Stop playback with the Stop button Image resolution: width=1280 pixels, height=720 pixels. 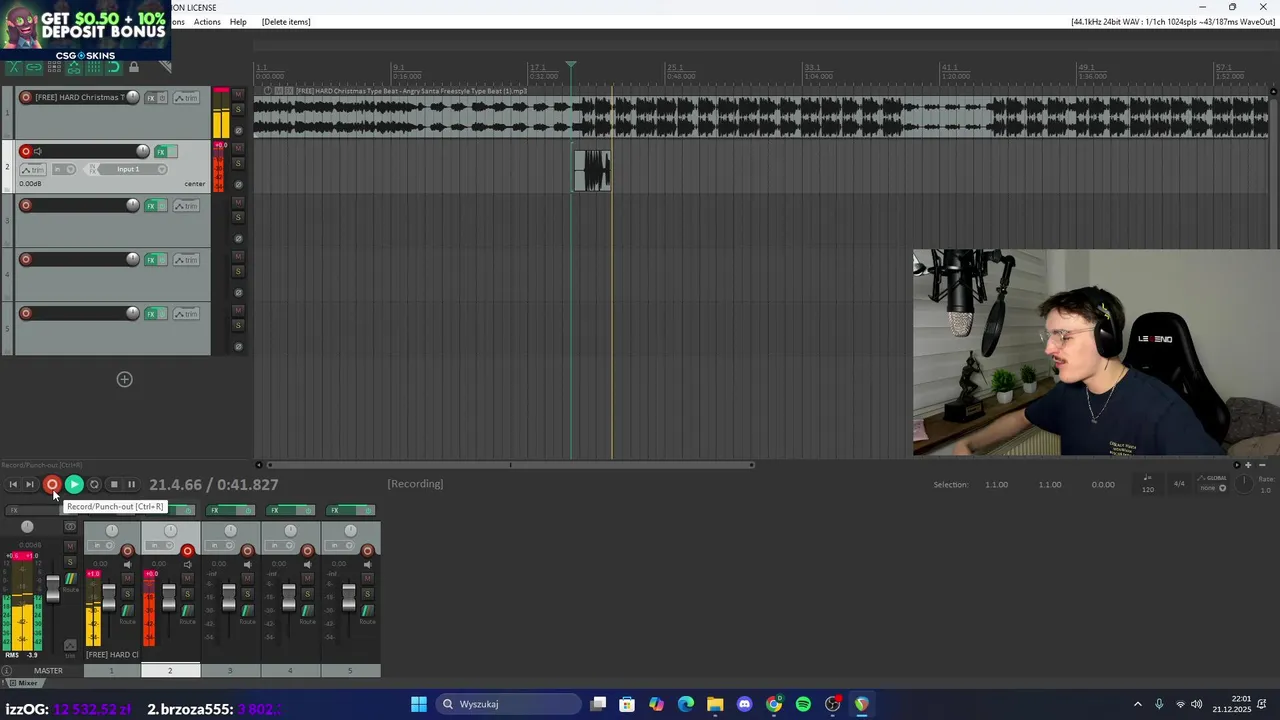[x=114, y=484]
